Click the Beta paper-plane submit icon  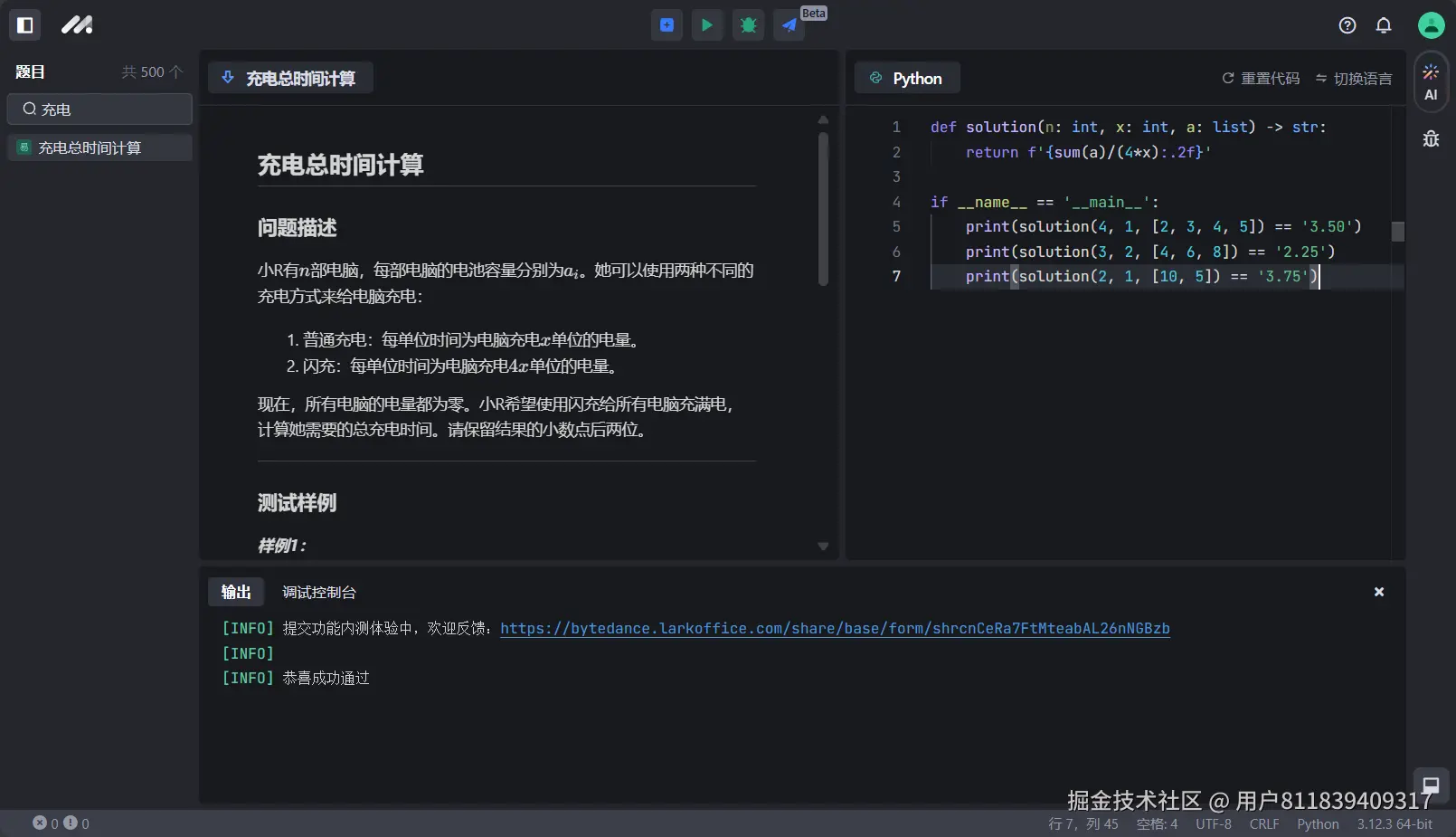pos(789,25)
